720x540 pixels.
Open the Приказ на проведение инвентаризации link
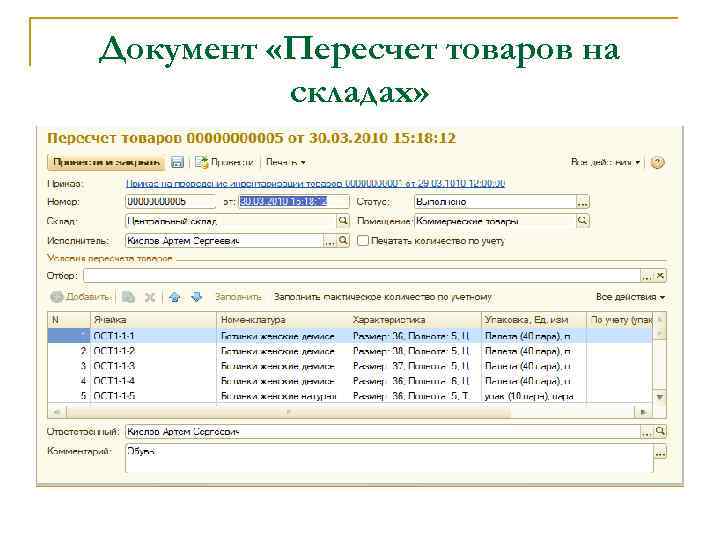[315, 184]
